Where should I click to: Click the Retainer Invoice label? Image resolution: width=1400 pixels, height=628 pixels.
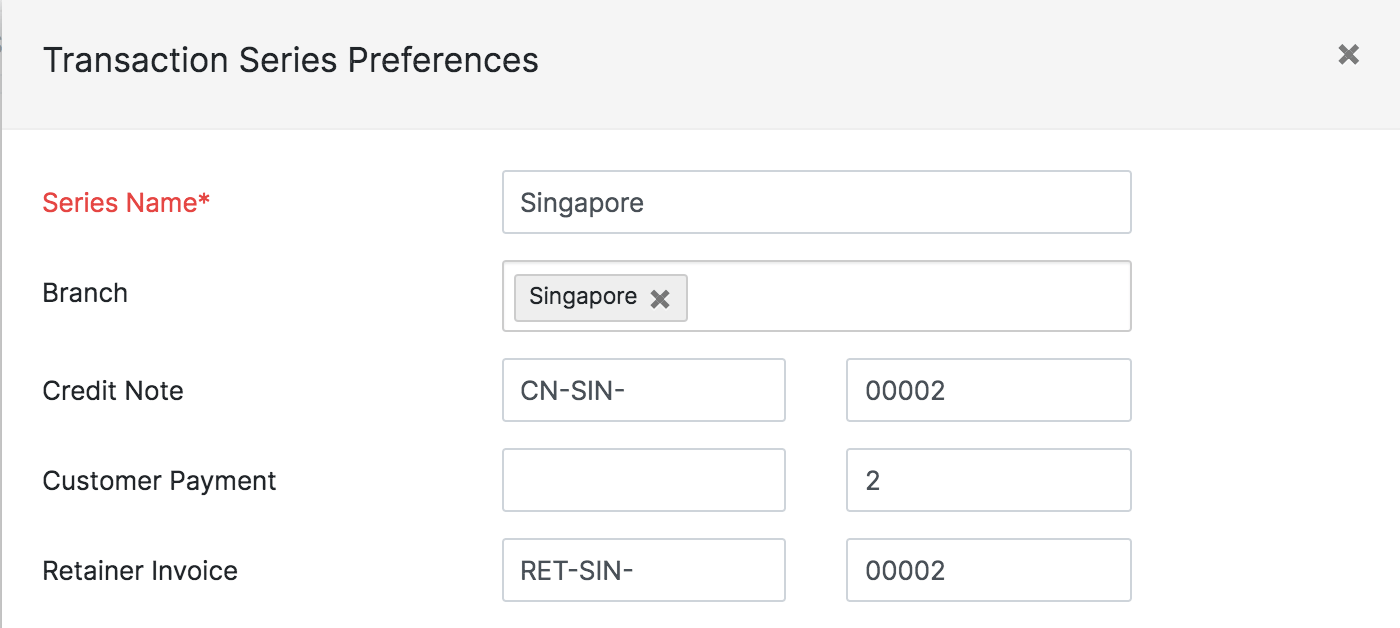point(139,570)
